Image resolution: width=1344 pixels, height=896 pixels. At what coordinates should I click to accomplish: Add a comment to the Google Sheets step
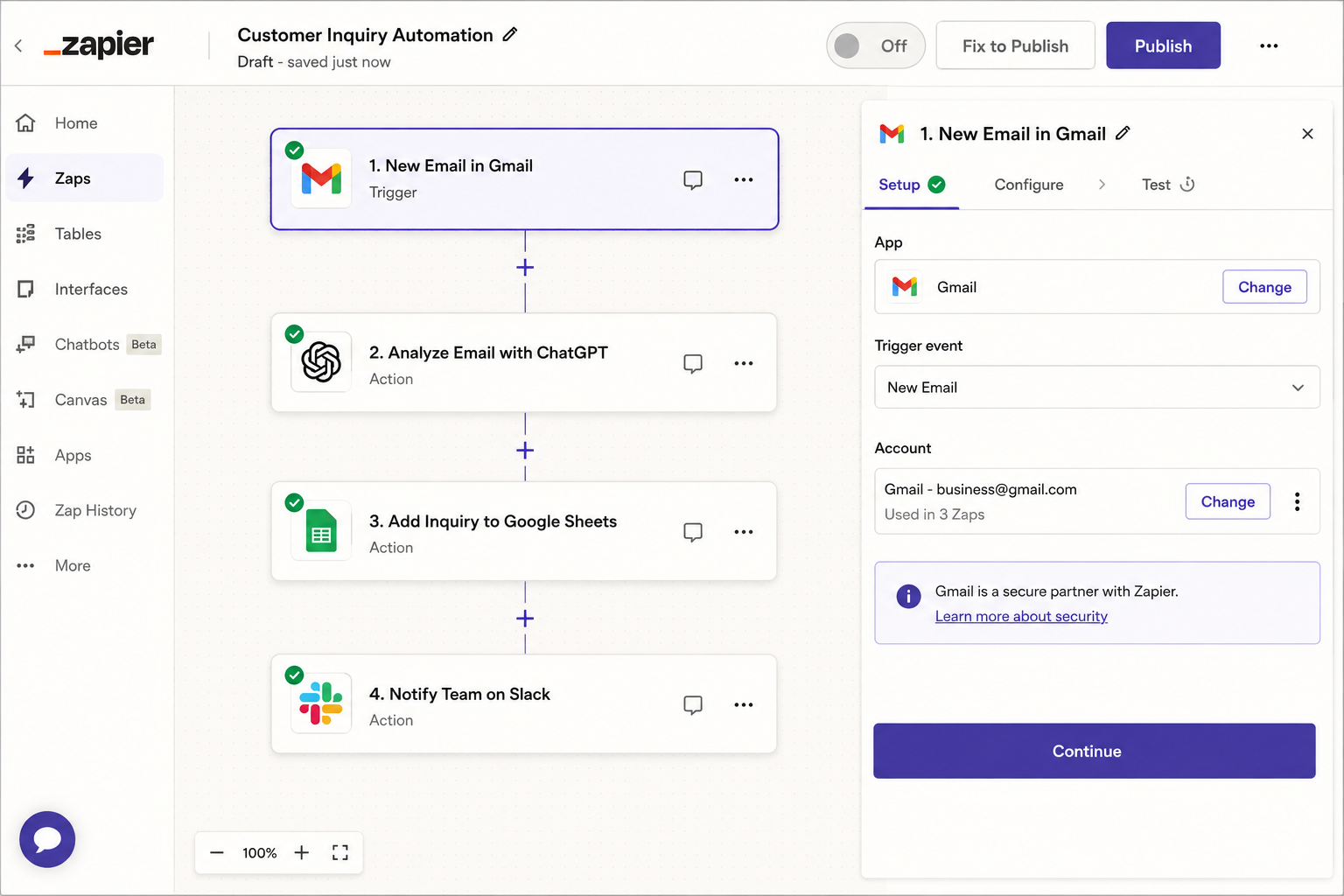point(693,532)
